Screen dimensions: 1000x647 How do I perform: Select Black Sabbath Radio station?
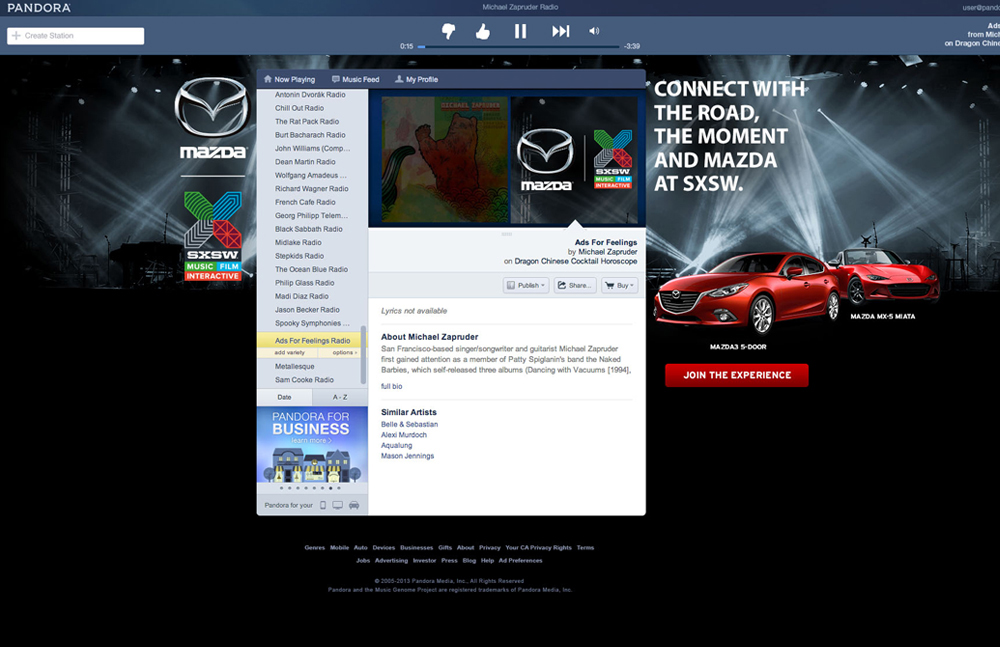coord(309,228)
